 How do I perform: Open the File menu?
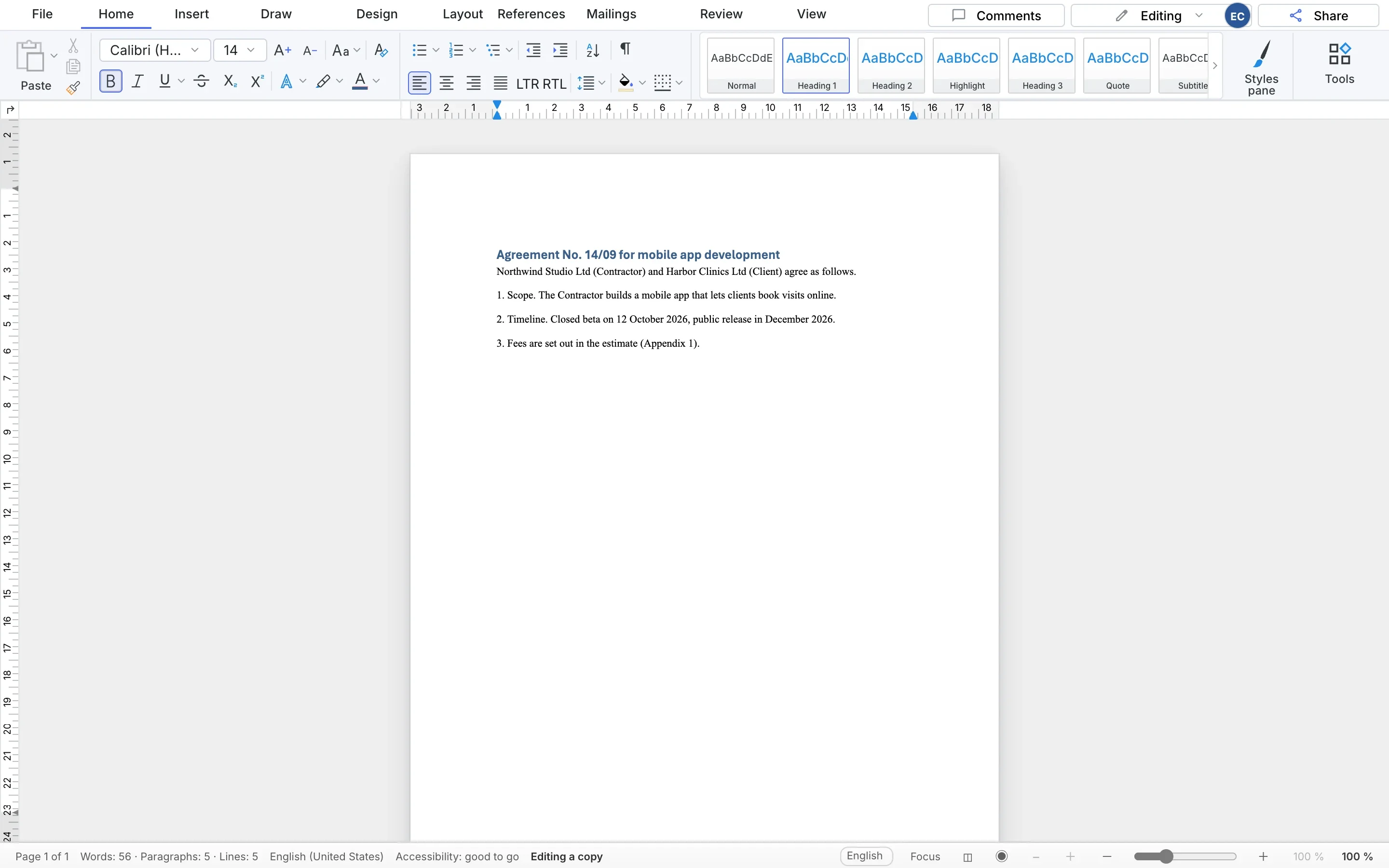point(42,14)
